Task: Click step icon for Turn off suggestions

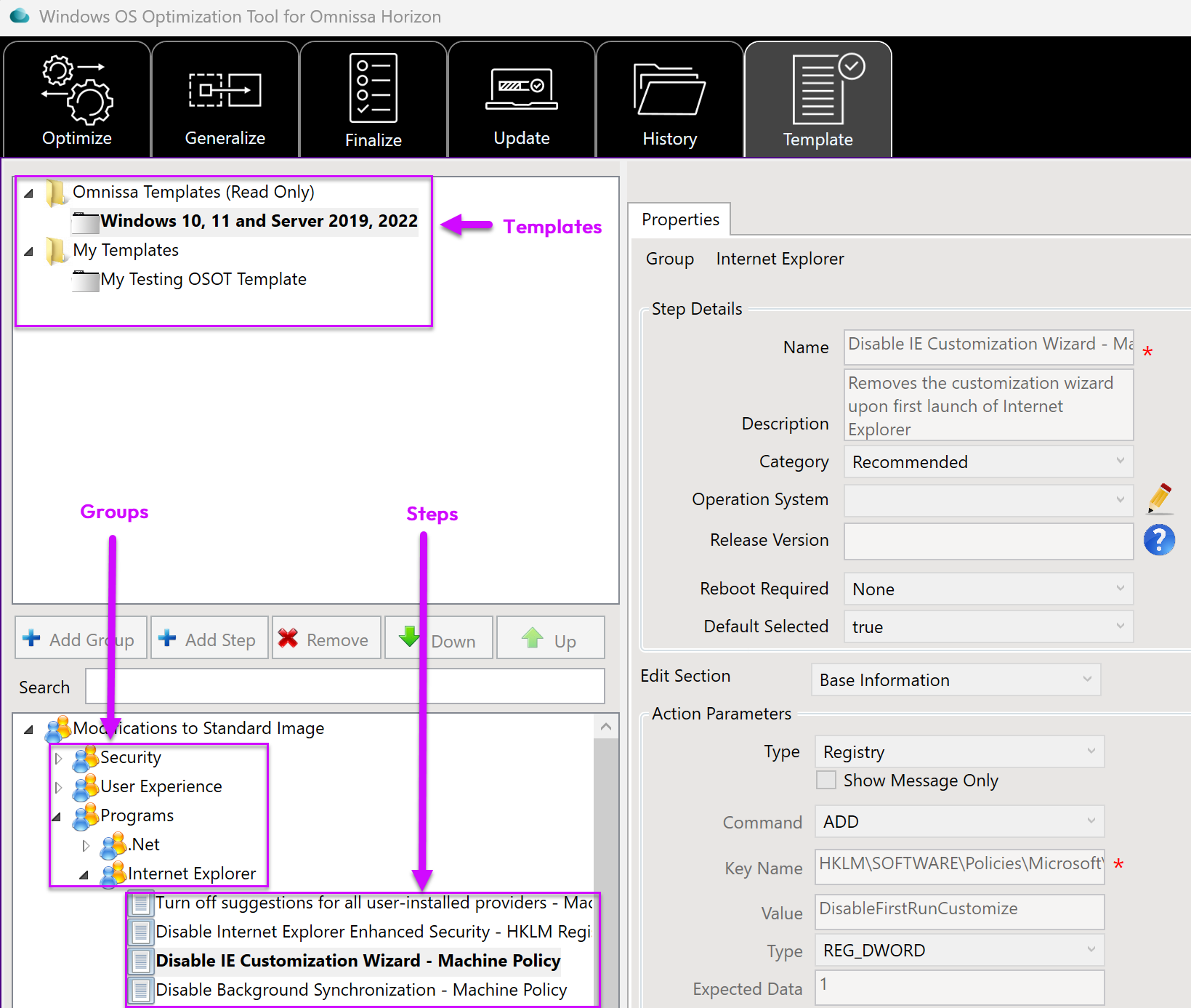Action: 142,903
